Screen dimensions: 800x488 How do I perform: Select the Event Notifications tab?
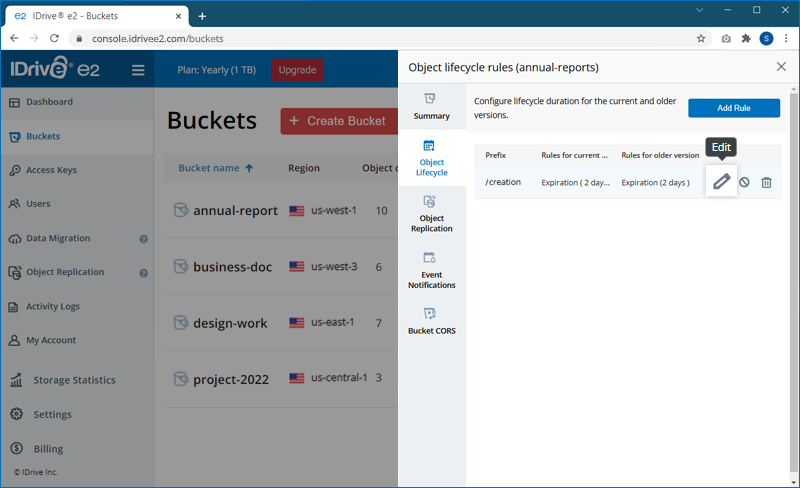tap(431, 271)
